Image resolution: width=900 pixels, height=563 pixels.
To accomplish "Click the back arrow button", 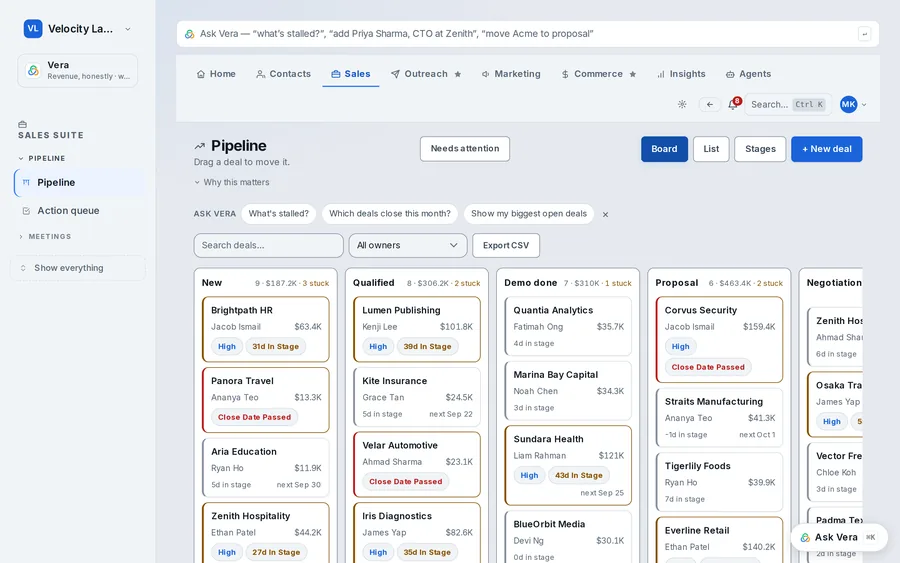I will pos(710,104).
